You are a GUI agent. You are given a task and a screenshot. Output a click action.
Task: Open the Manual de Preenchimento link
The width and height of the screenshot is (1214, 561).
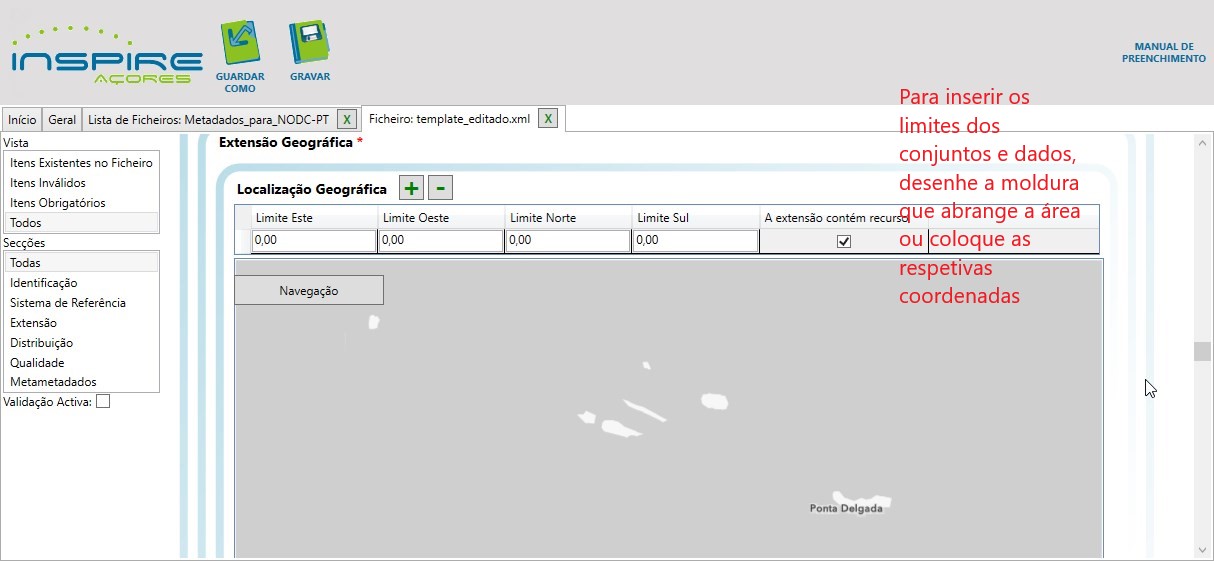click(1163, 53)
